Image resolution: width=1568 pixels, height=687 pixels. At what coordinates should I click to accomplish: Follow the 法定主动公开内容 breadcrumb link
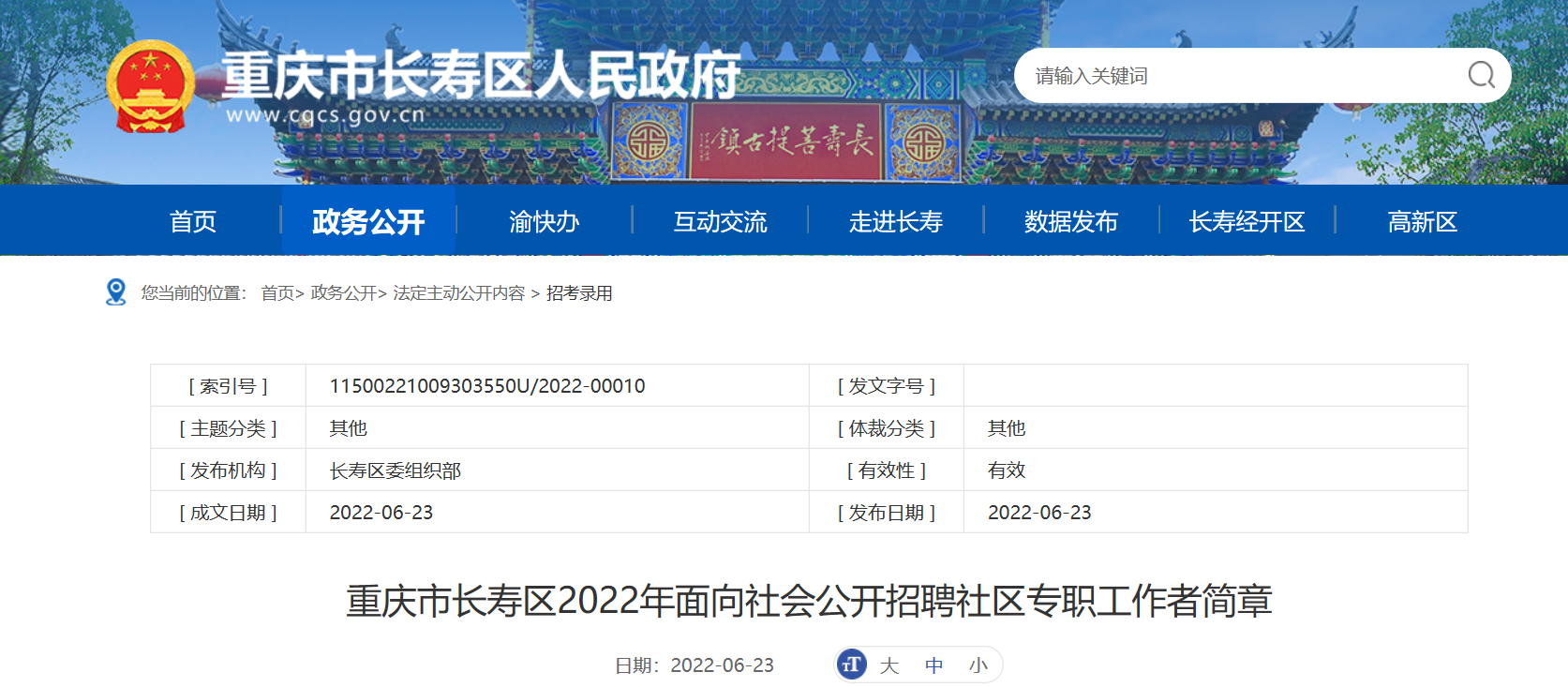(x=459, y=293)
